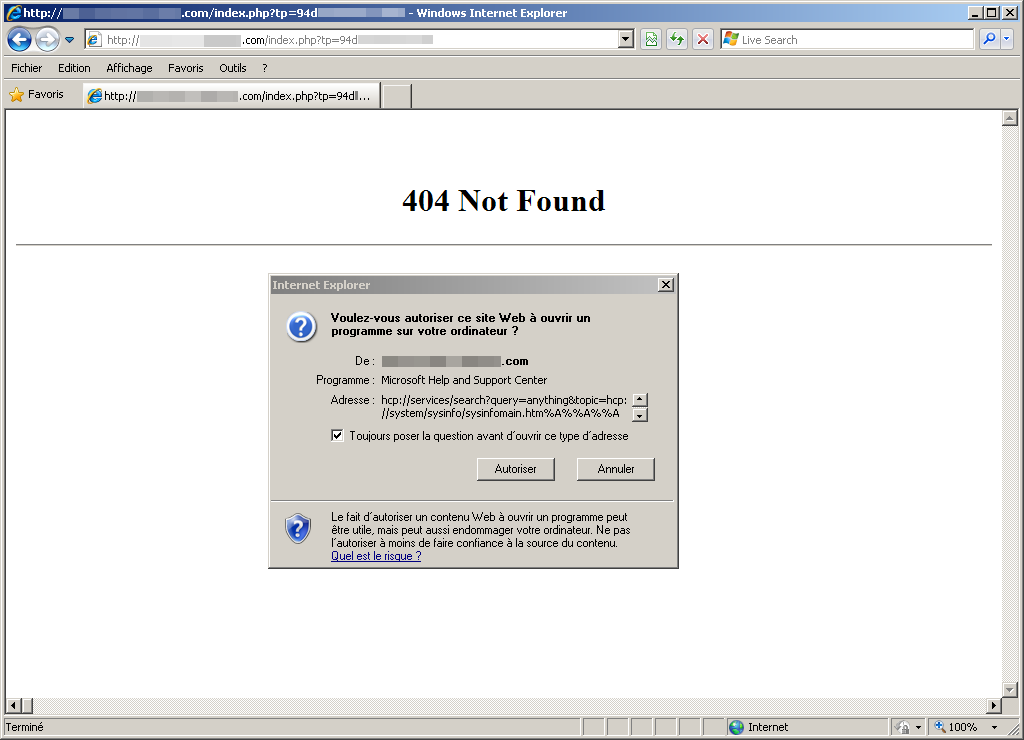Click the page scrollbar up arrow
Screen dimensions: 1024x740
(x=1010, y=118)
